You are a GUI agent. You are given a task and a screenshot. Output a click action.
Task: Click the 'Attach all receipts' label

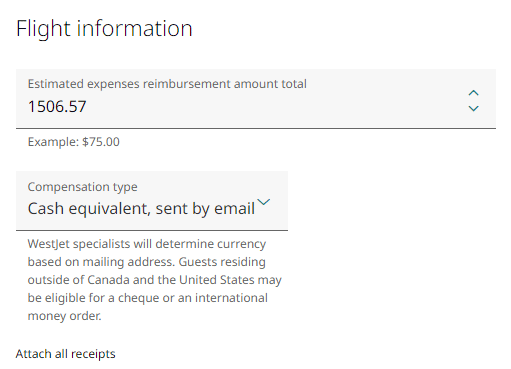pos(65,354)
